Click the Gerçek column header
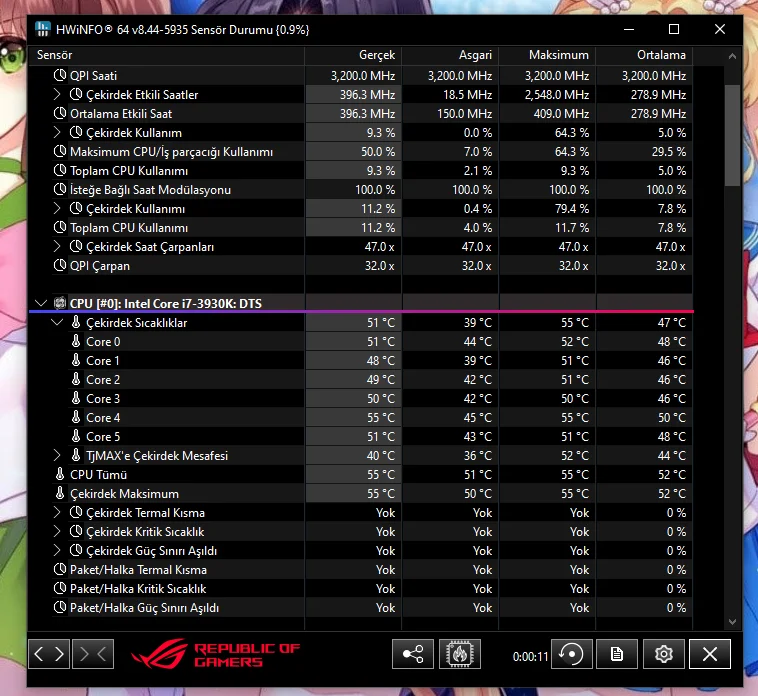This screenshot has height=696, width=758. (353, 55)
